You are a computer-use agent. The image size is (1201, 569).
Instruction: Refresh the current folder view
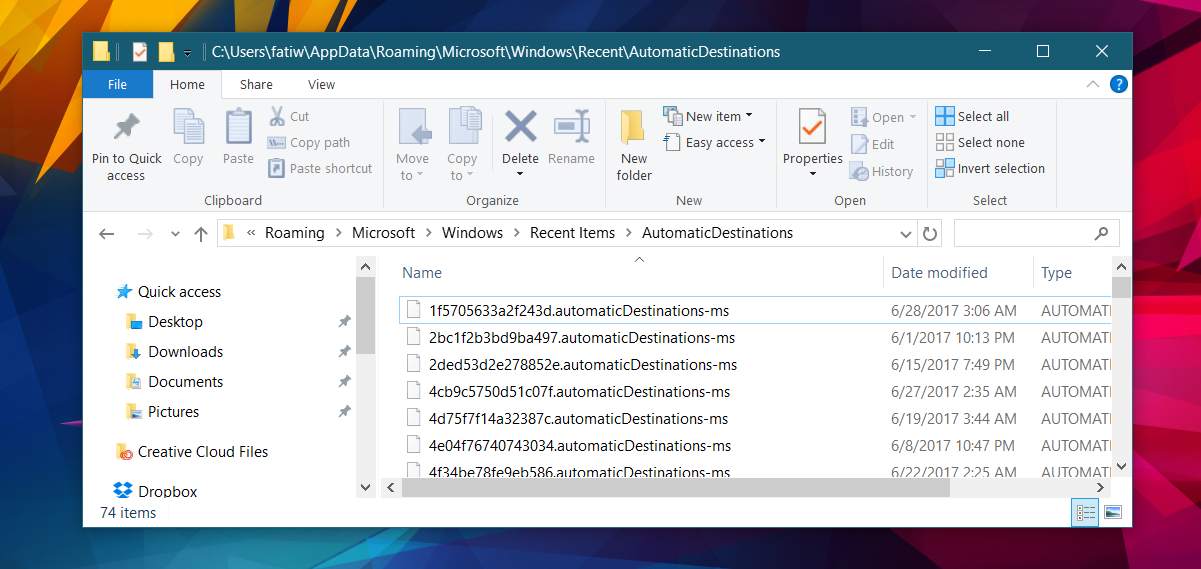(x=930, y=233)
